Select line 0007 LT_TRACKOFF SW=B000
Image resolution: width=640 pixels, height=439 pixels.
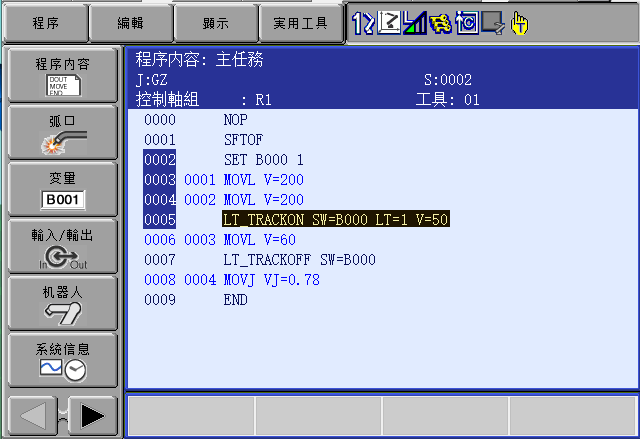[299, 259]
